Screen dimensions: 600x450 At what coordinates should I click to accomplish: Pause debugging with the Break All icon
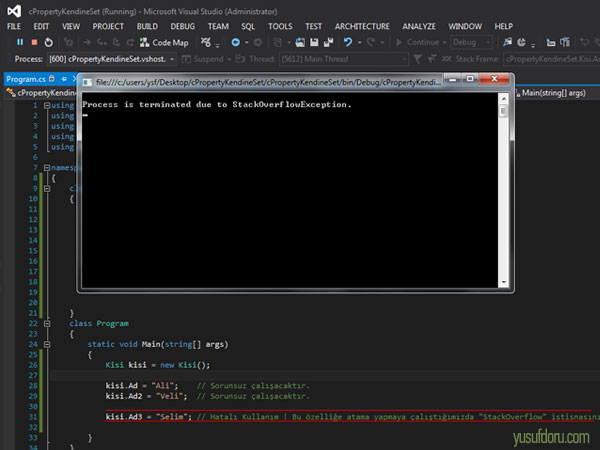coord(20,42)
